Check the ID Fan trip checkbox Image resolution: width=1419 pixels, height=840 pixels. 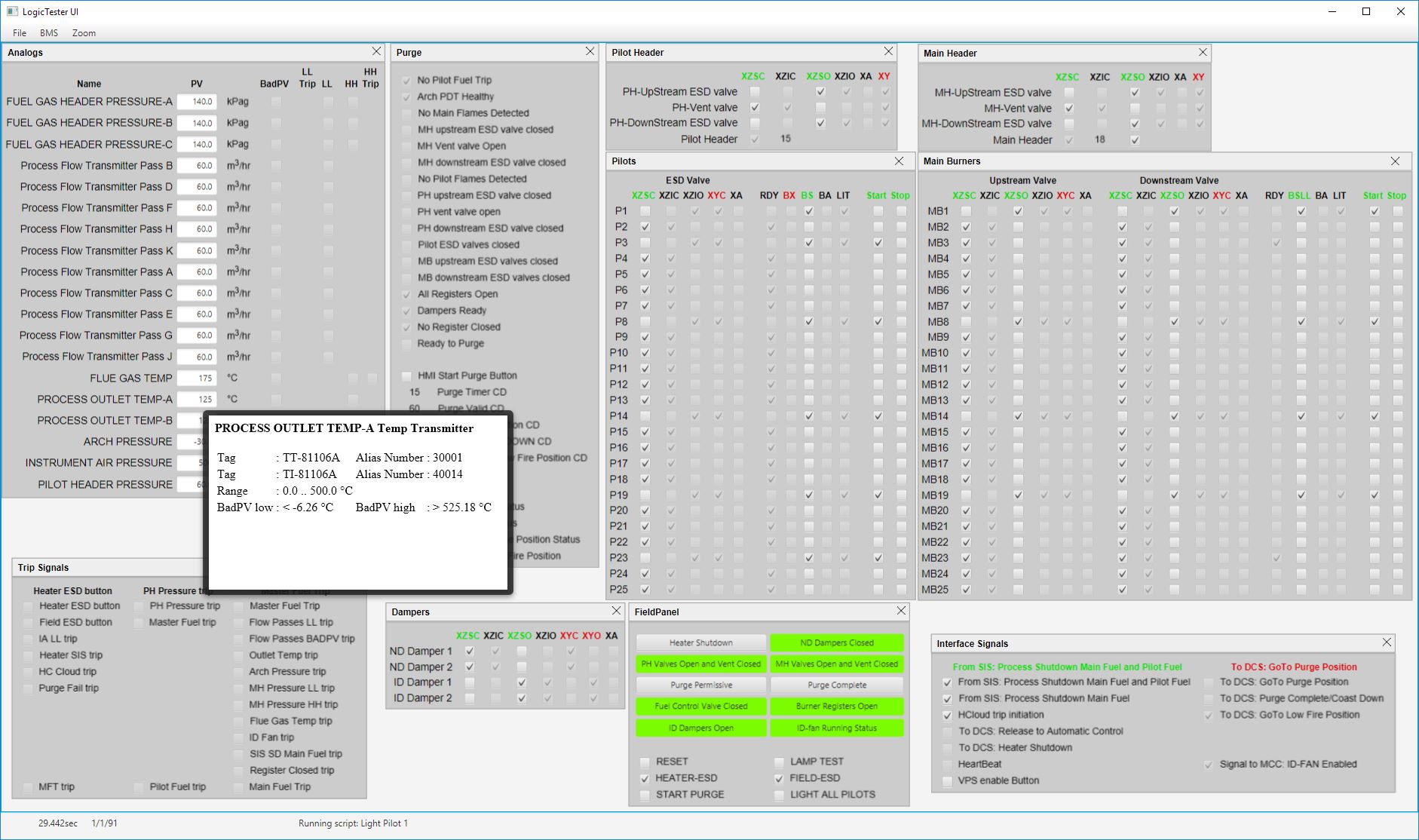(238, 737)
